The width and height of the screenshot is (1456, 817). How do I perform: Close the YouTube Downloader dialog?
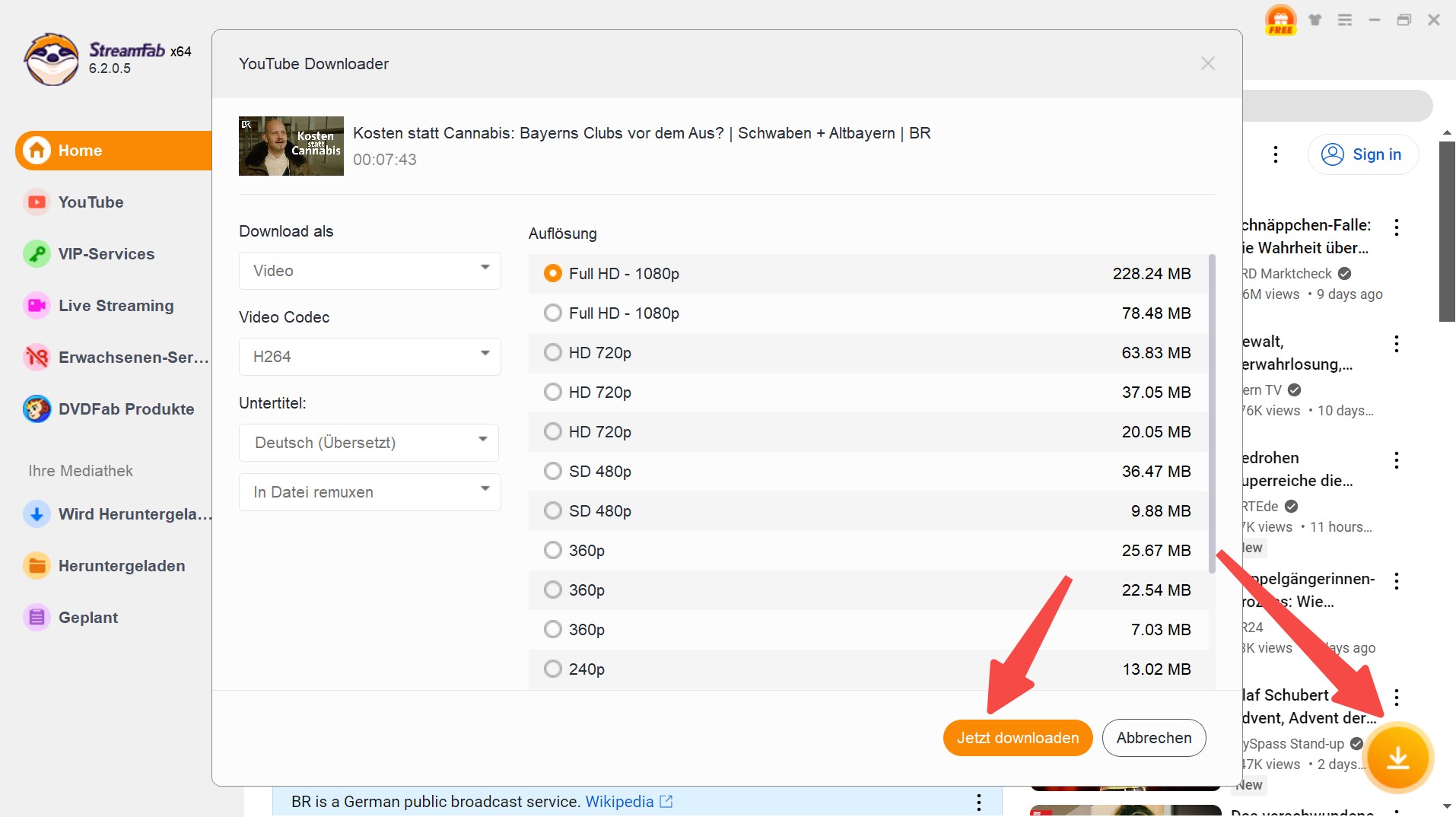point(1208,64)
